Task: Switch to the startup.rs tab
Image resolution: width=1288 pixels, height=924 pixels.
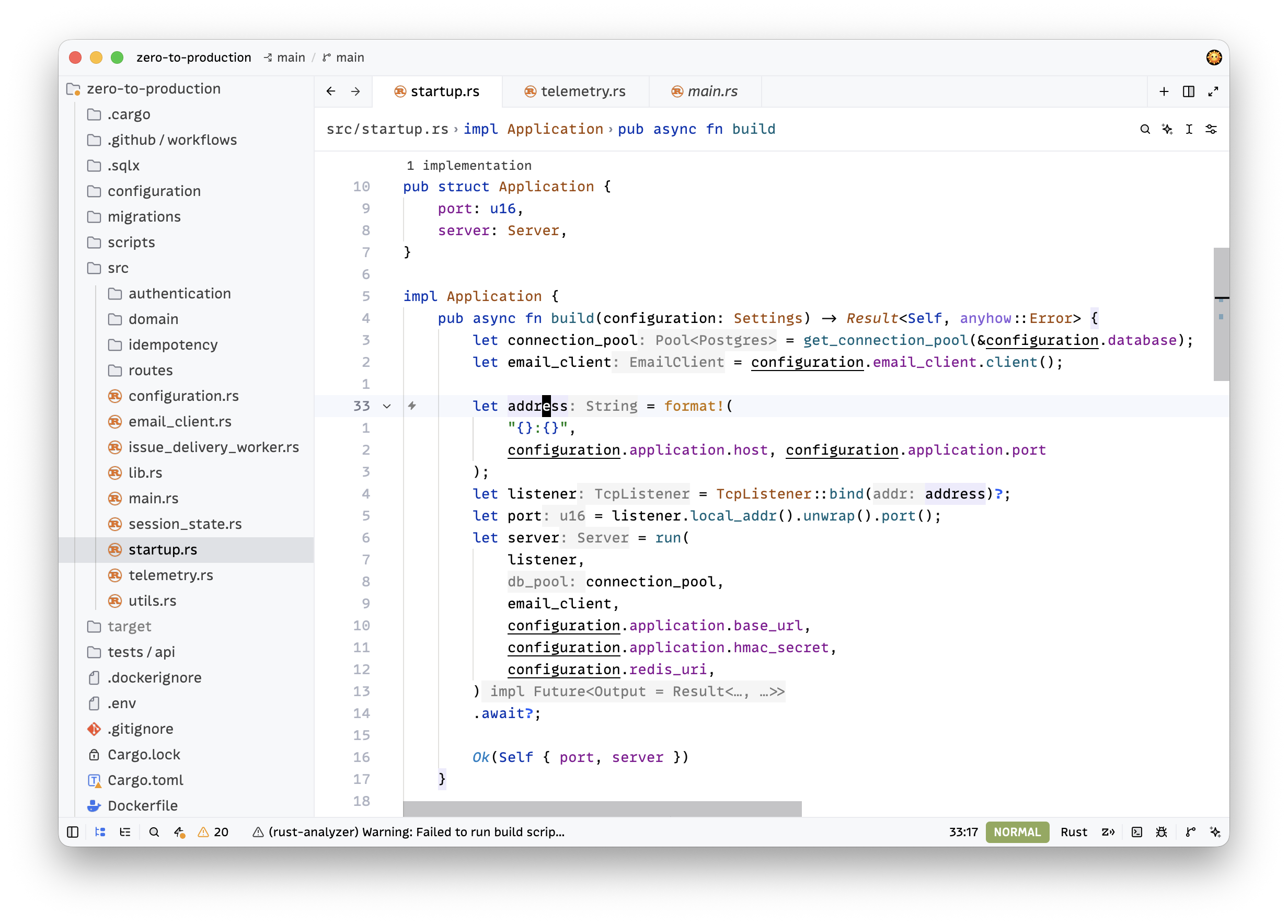Action: click(x=436, y=91)
